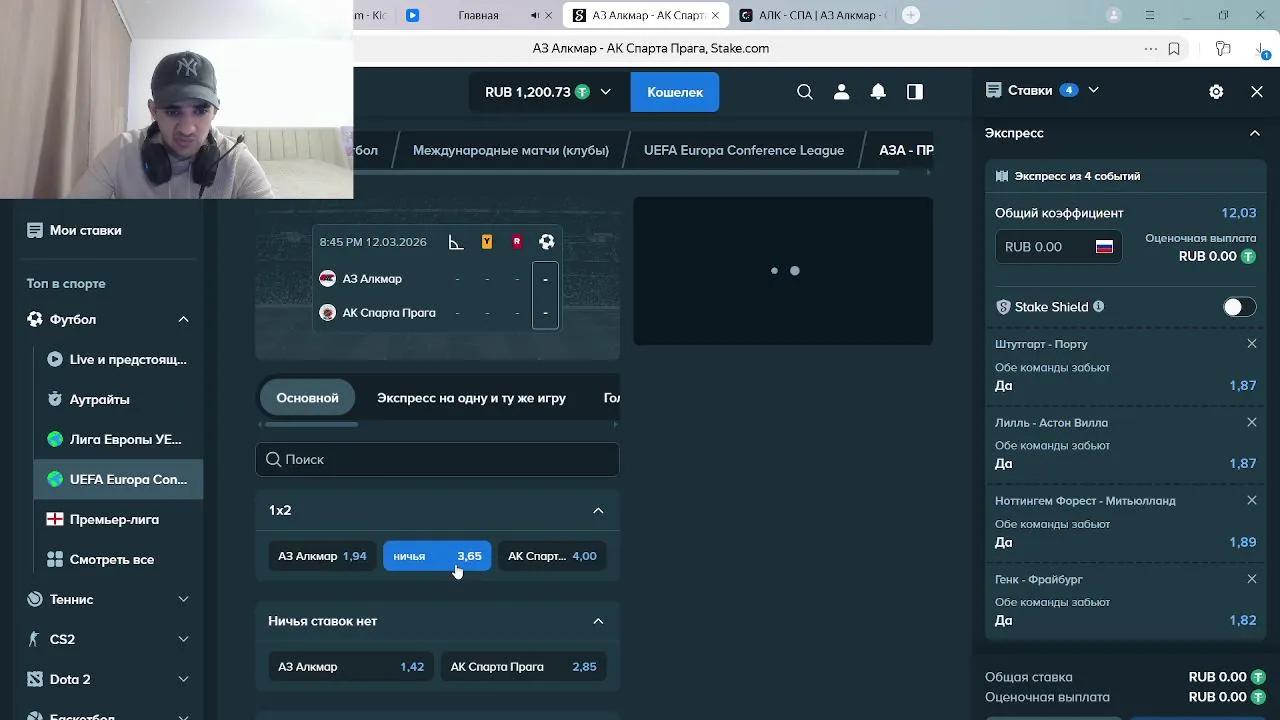Collapse the Экспресс section
1280x720 pixels.
(x=1255, y=133)
